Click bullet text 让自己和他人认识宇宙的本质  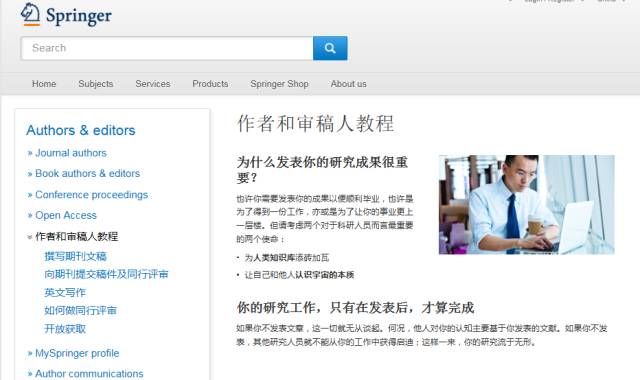(299, 275)
